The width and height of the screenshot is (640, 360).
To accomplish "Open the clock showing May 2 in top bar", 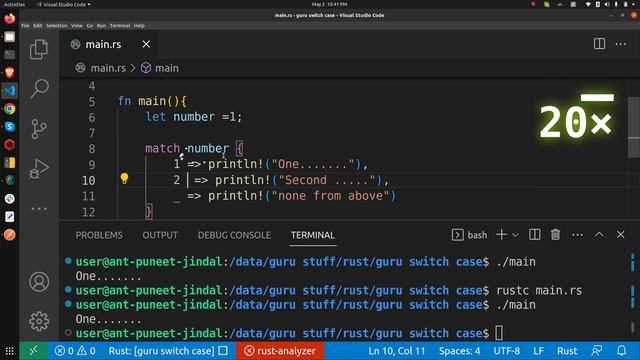I will [329, 4].
